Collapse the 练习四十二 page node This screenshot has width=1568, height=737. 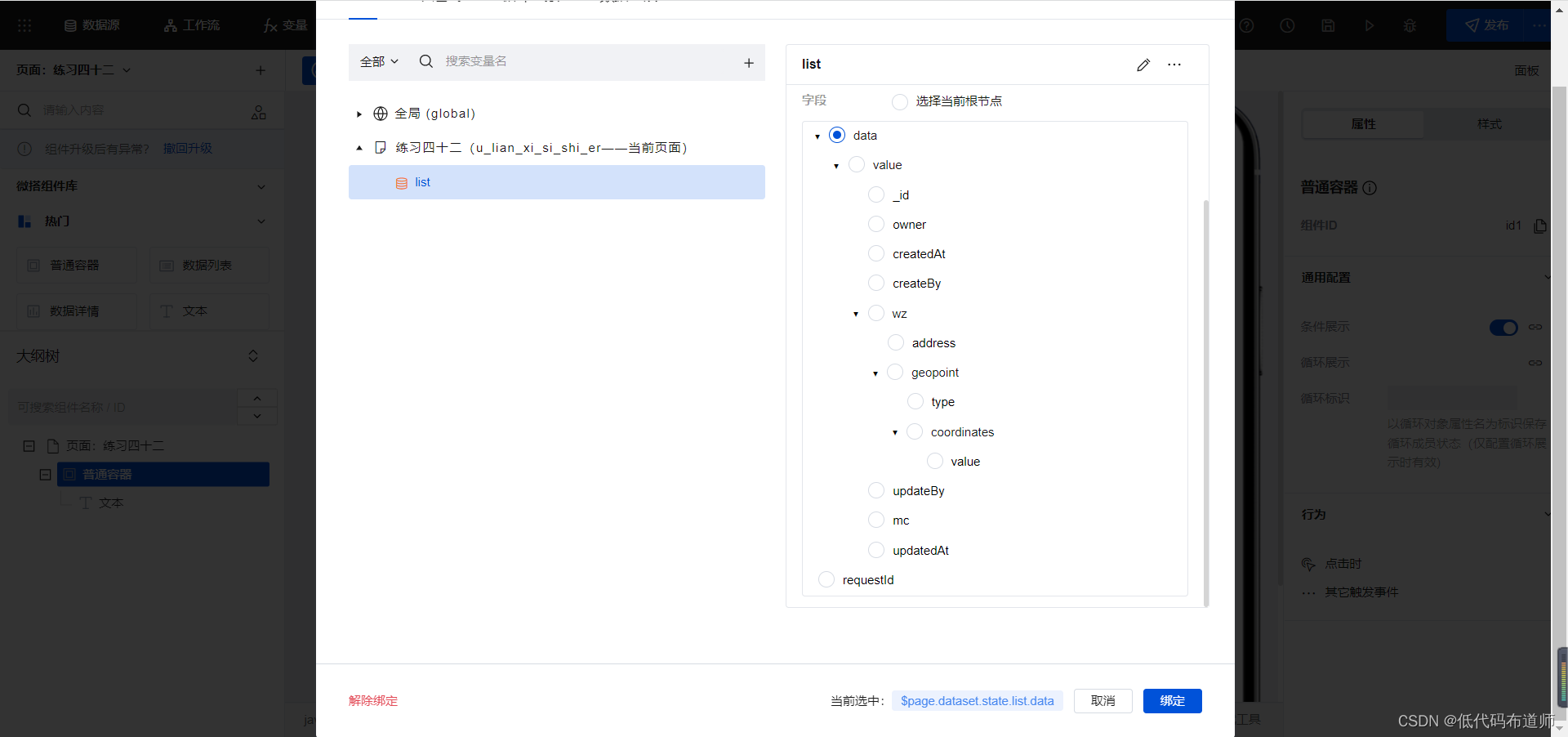(359, 148)
